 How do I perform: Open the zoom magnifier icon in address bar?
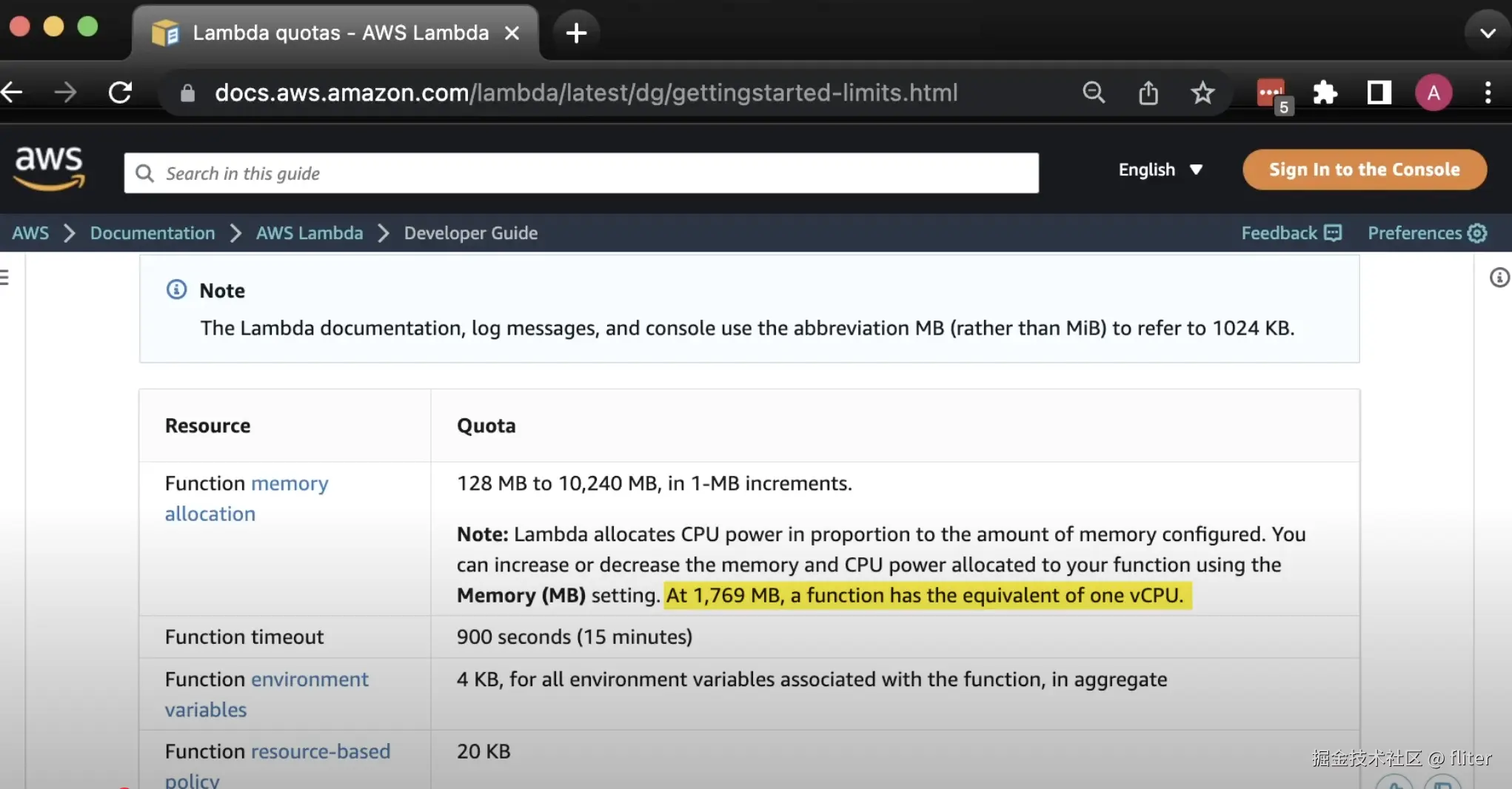point(1093,93)
